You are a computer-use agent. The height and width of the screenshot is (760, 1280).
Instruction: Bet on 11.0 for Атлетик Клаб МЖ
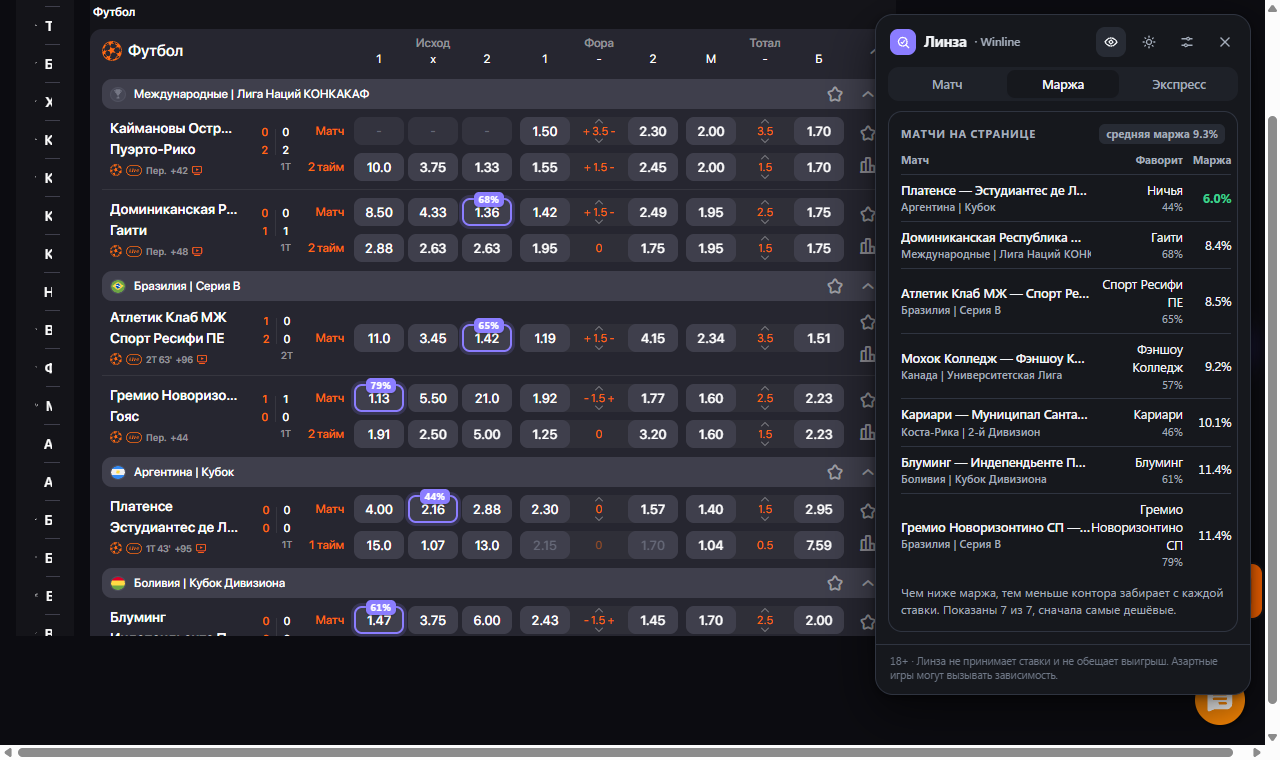click(379, 339)
